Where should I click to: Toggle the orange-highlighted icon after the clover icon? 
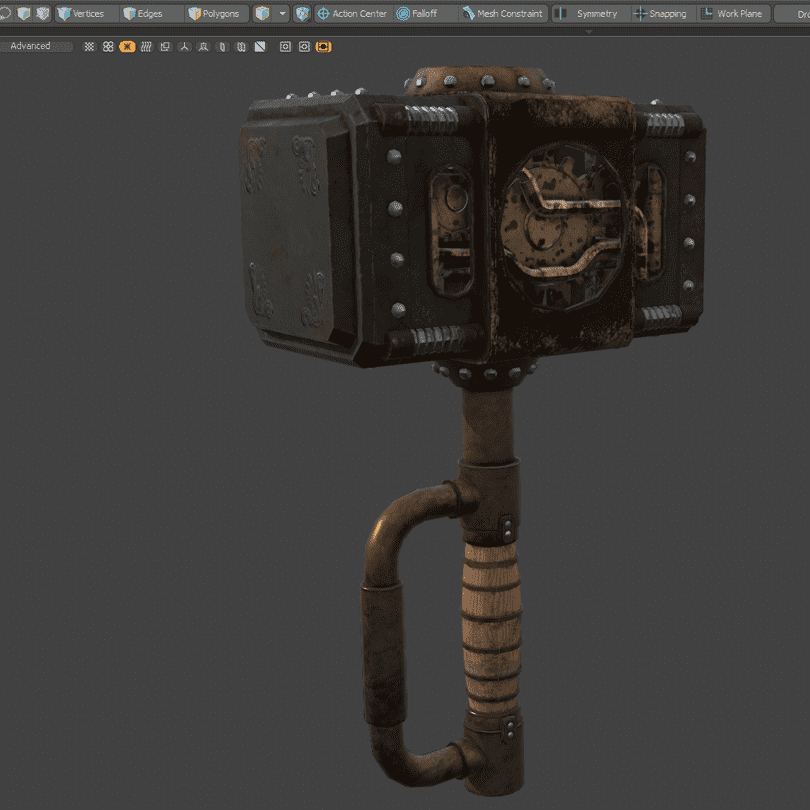[x=127, y=47]
